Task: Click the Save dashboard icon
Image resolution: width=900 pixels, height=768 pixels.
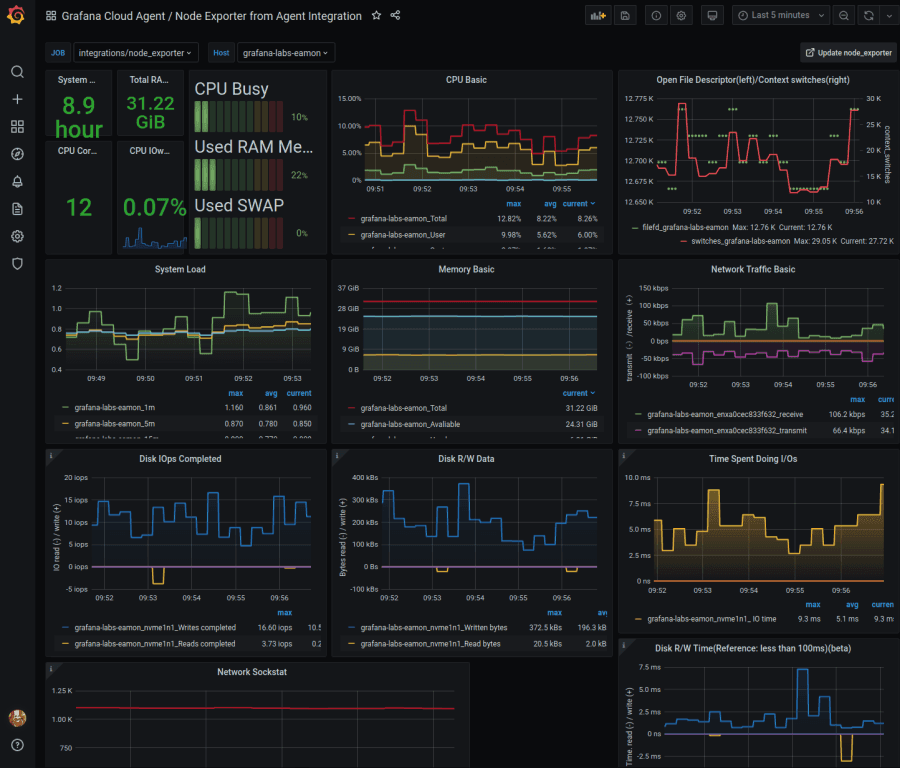Action: pos(625,15)
